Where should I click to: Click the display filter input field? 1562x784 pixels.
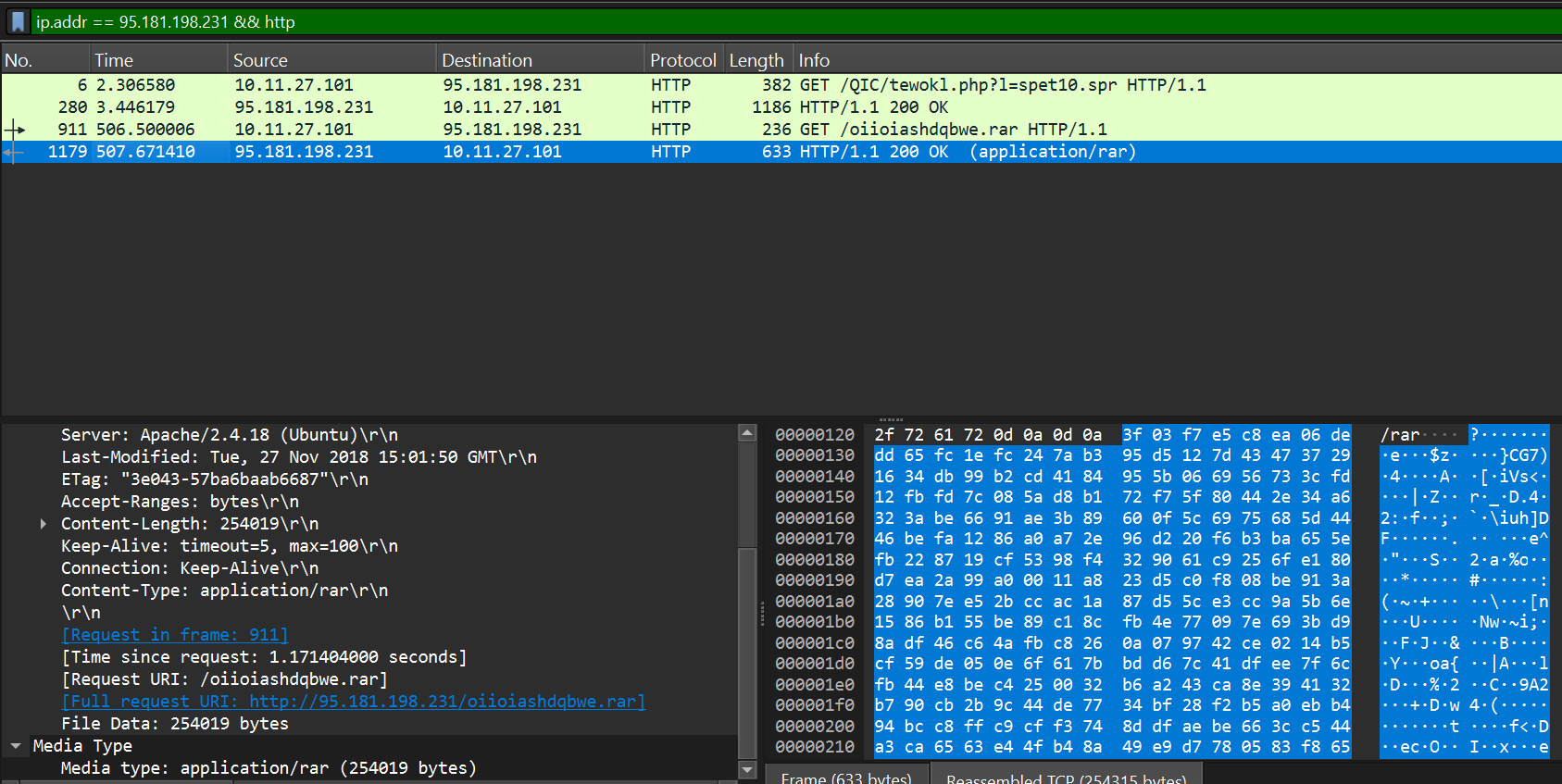point(796,21)
